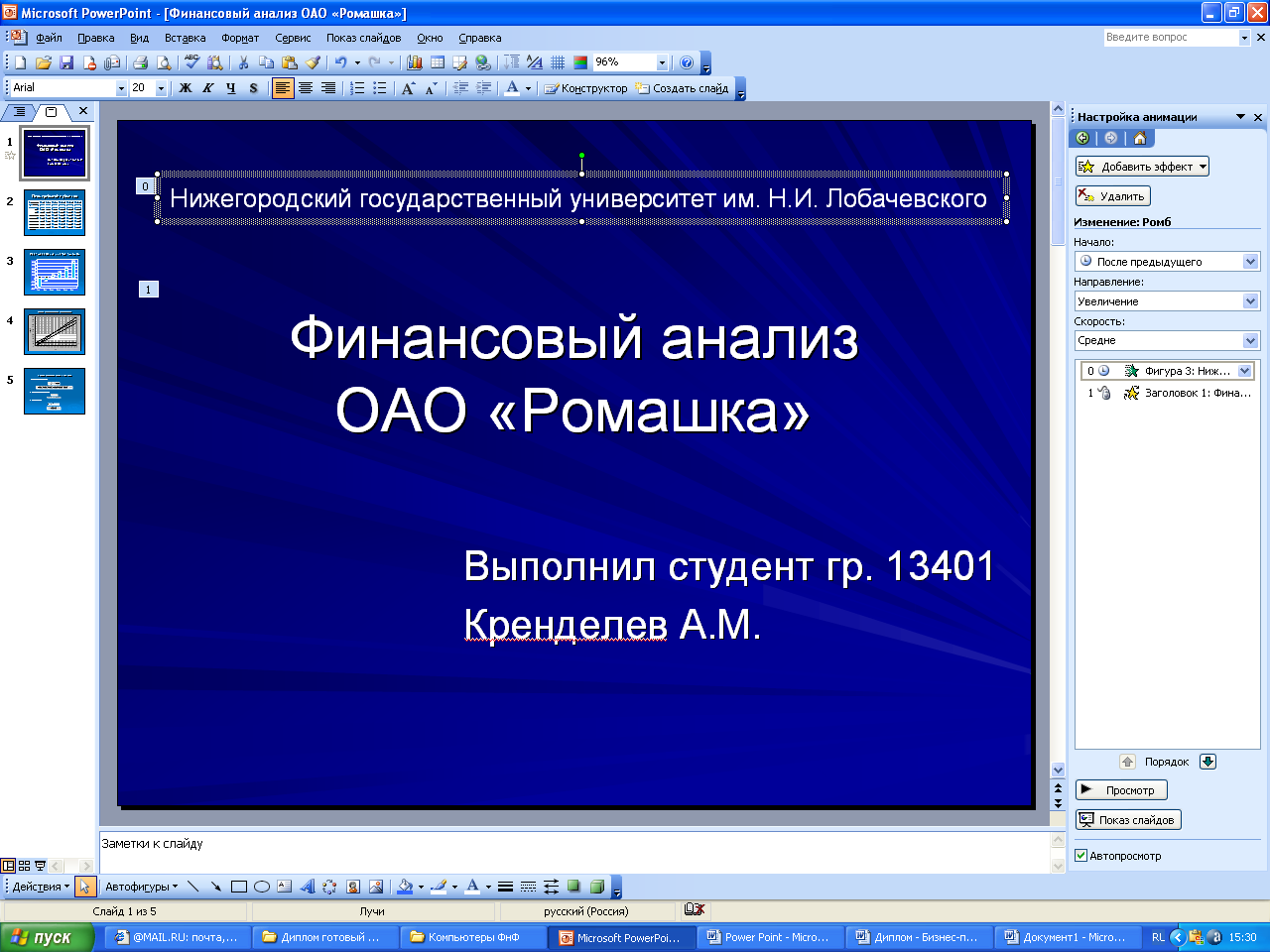Image resolution: width=1270 pixels, height=952 pixels.
Task: Open the 3-D style icon
Action: pyautogui.click(x=596, y=887)
